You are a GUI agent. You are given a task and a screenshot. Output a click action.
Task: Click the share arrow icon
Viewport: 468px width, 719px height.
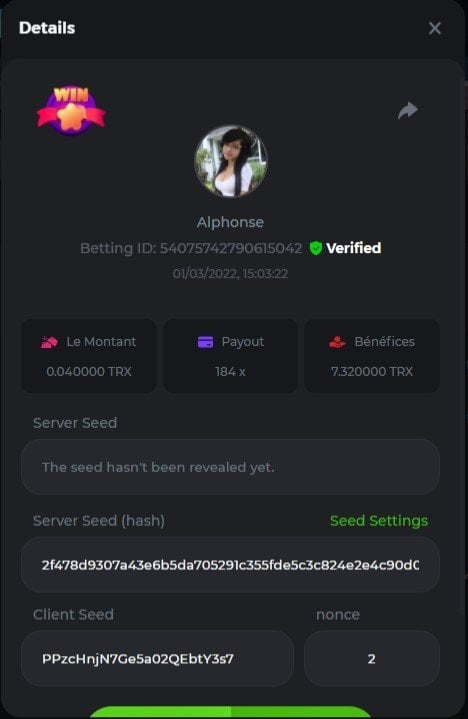pyautogui.click(x=407, y=110)
